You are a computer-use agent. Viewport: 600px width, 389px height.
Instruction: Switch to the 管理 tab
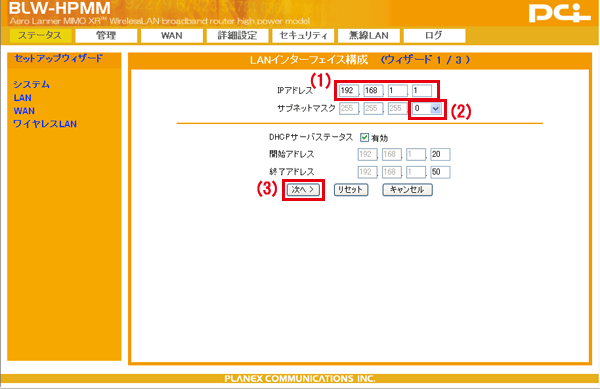pyautogui.click(x=106, y=36)
